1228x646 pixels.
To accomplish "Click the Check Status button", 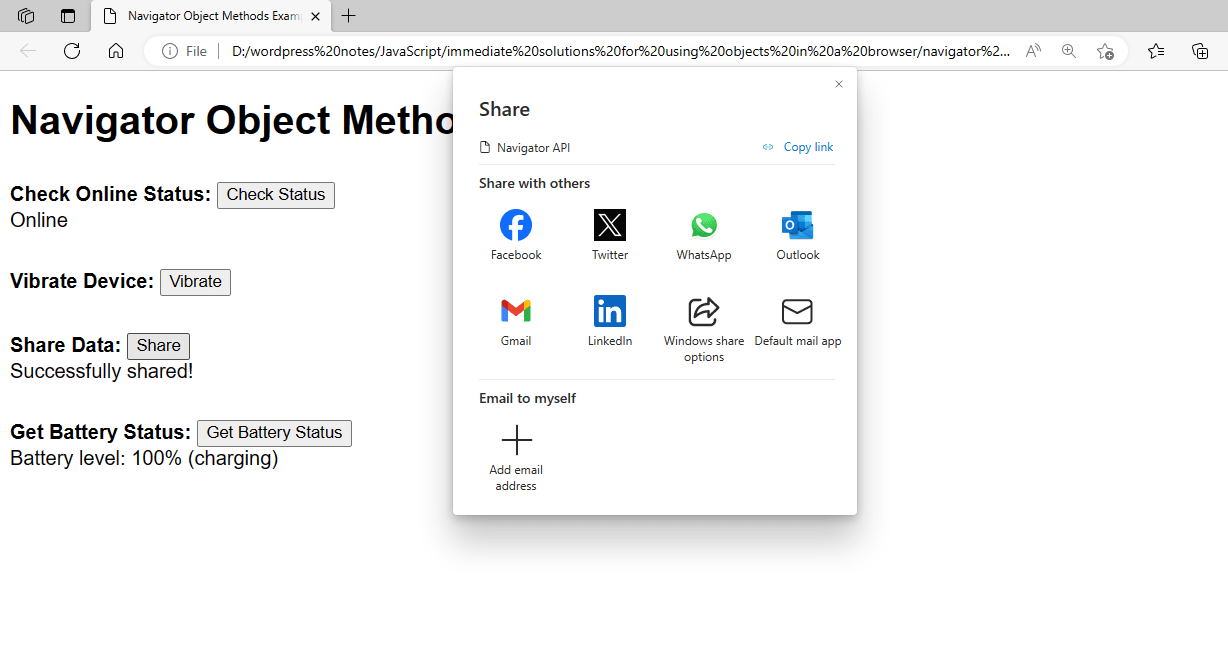I will point(276,195).
